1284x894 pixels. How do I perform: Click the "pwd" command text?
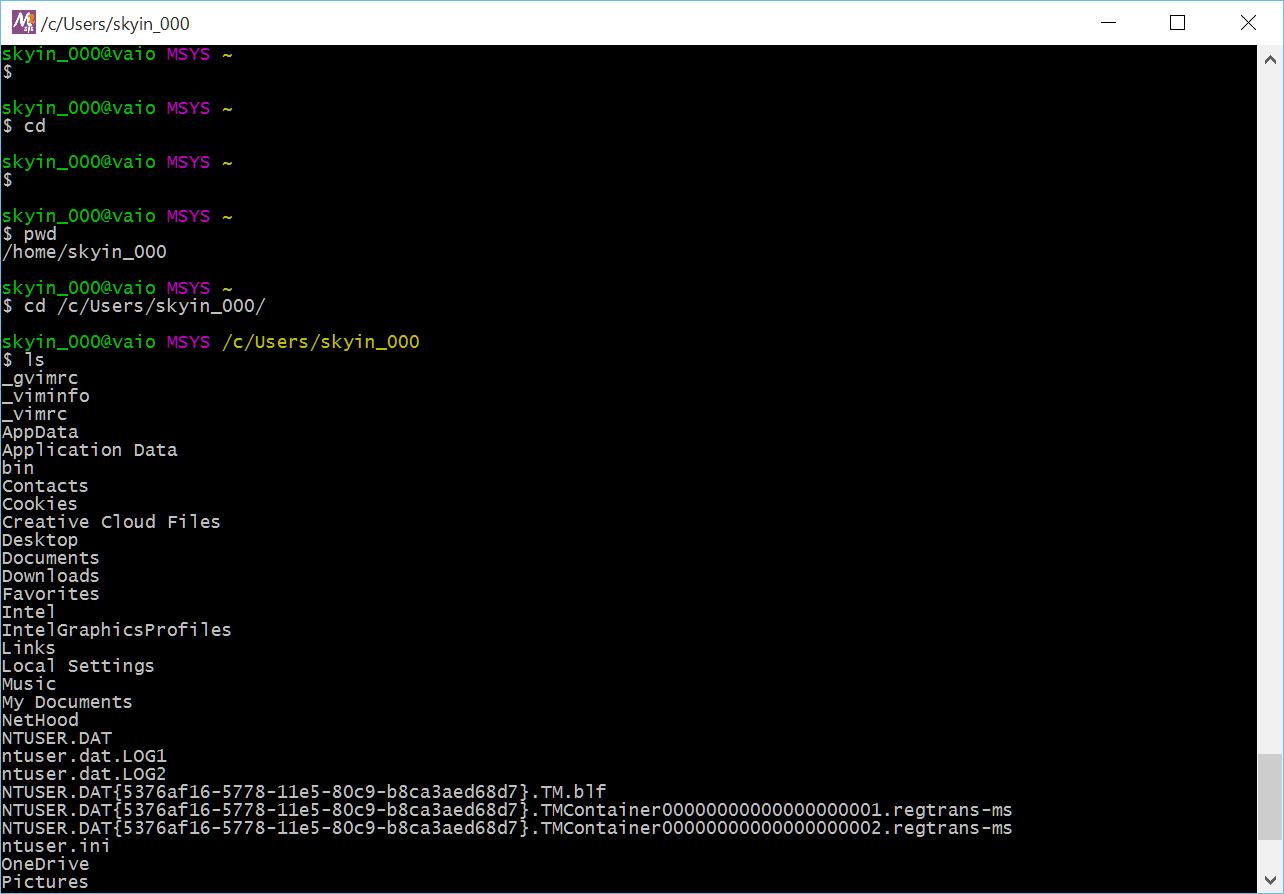(38, 233)
